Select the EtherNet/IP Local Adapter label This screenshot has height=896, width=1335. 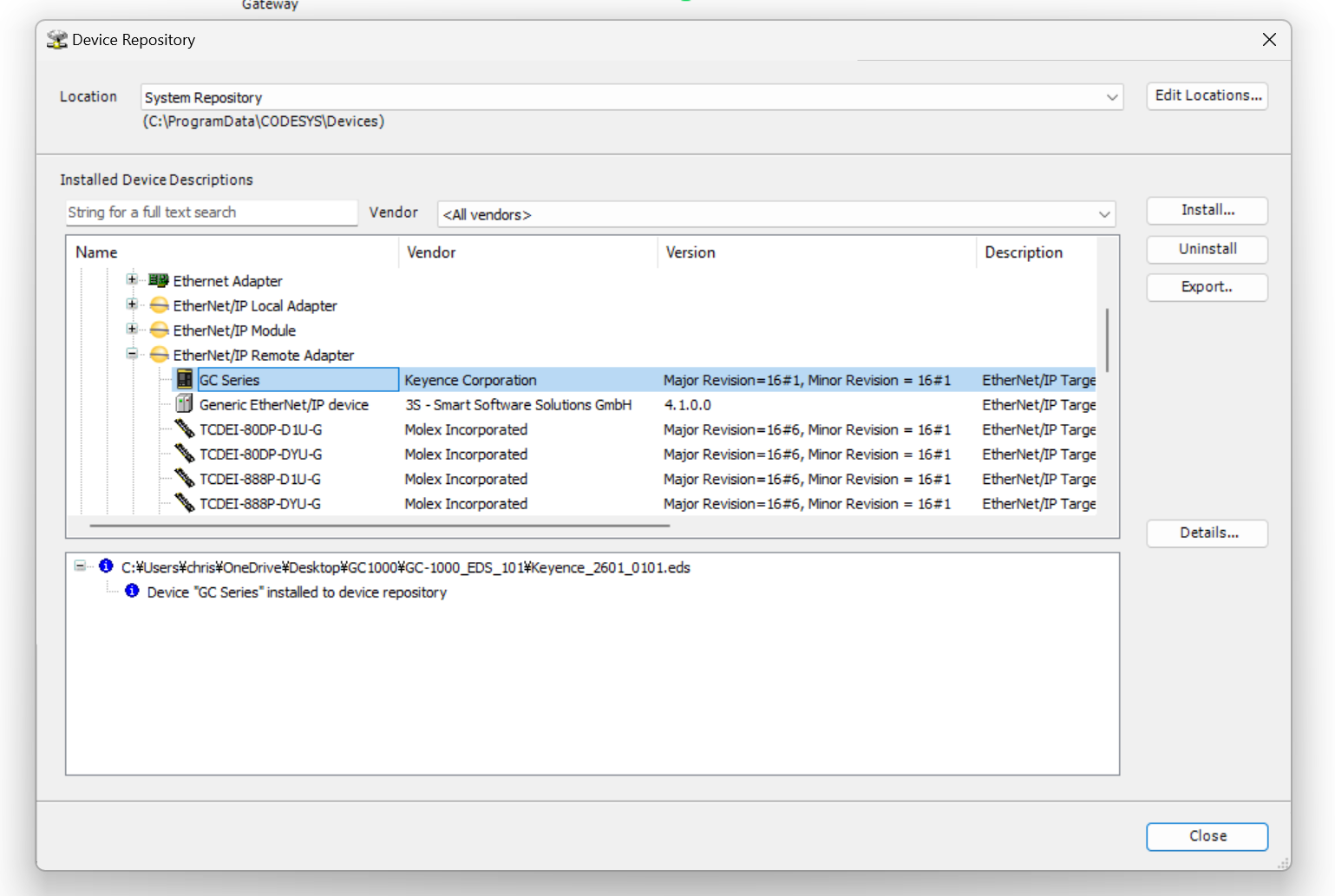(x=255, y=306)
